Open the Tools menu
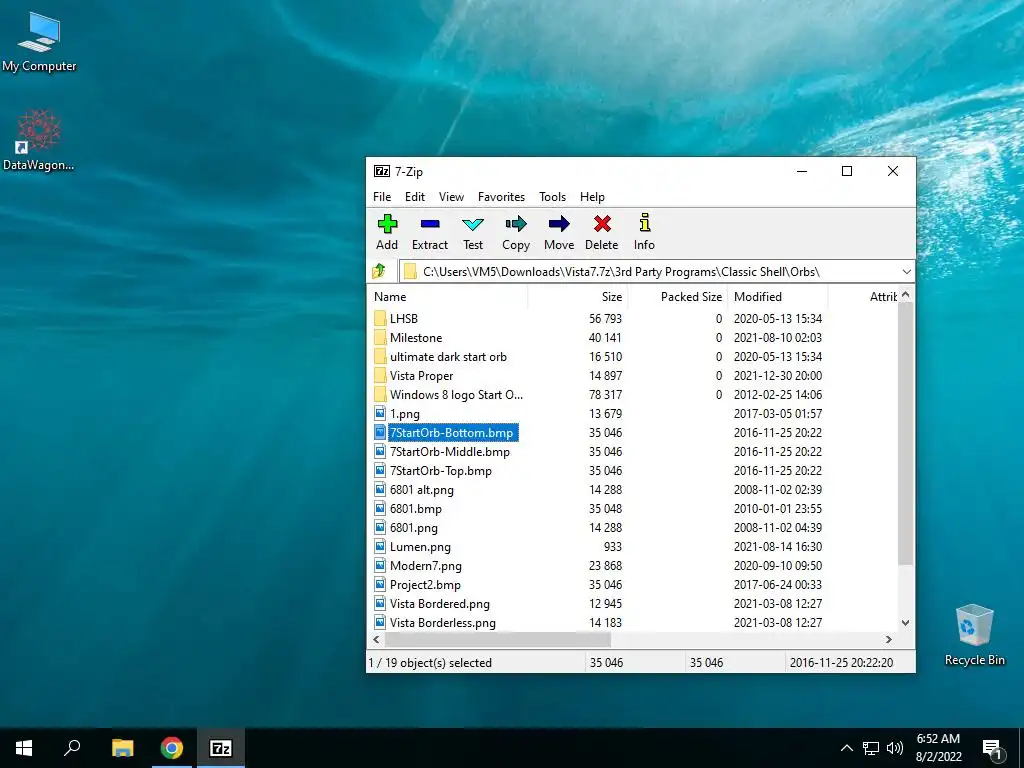 [552, 197]
